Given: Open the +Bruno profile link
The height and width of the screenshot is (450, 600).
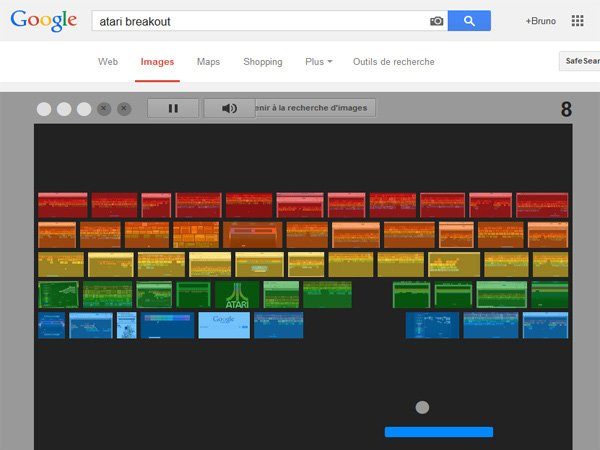Looking at the screenshot, I should coord(540,21).
